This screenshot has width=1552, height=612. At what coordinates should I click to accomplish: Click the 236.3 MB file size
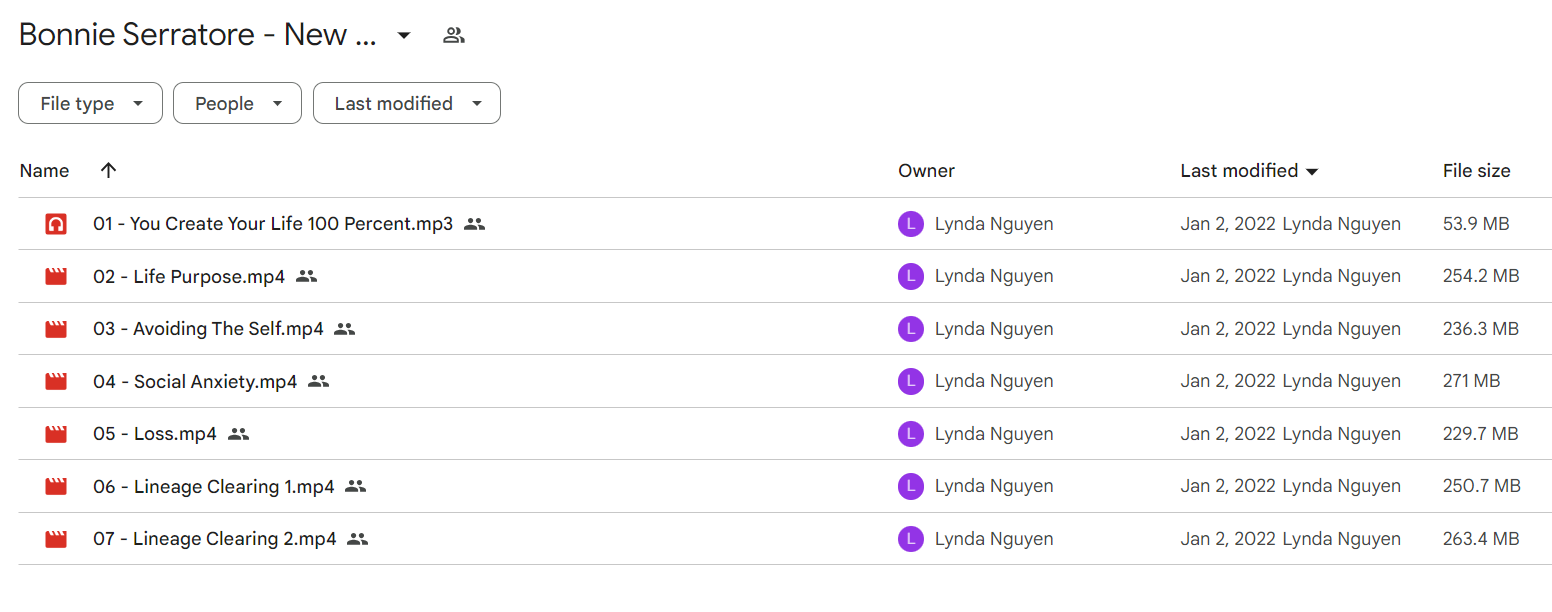click(1481, 329)
